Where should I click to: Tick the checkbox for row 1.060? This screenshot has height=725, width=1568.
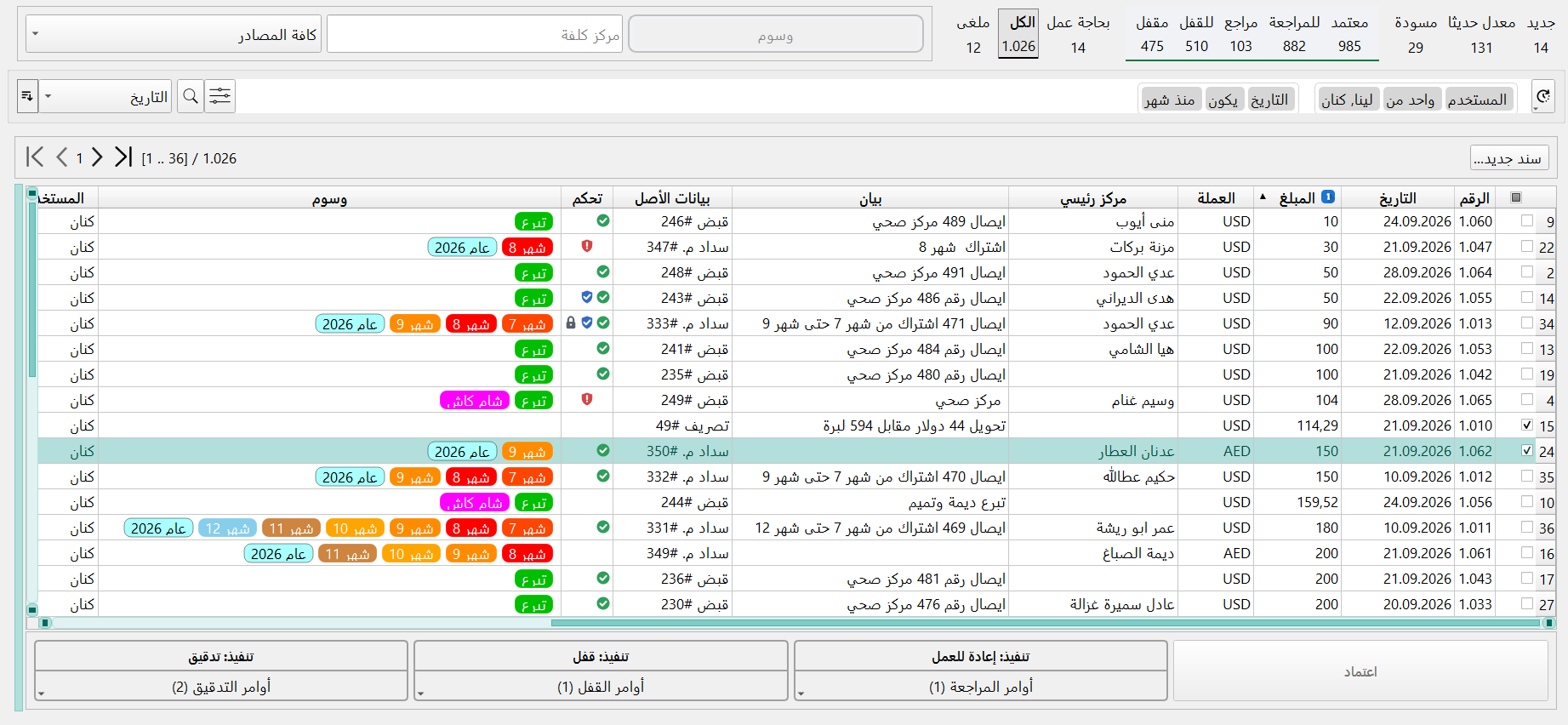1527,220
